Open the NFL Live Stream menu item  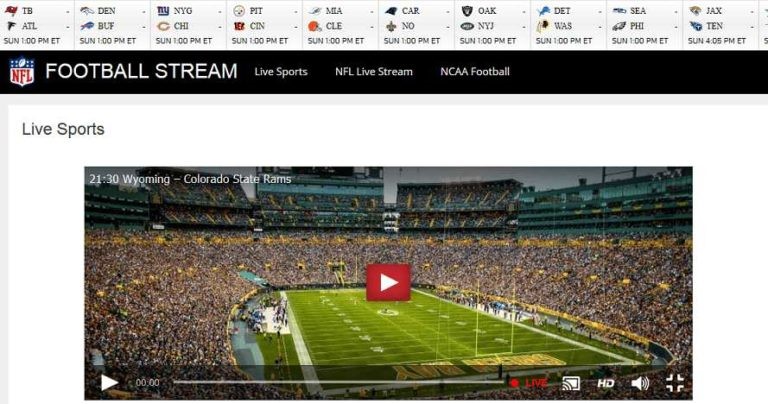(374, 71)
